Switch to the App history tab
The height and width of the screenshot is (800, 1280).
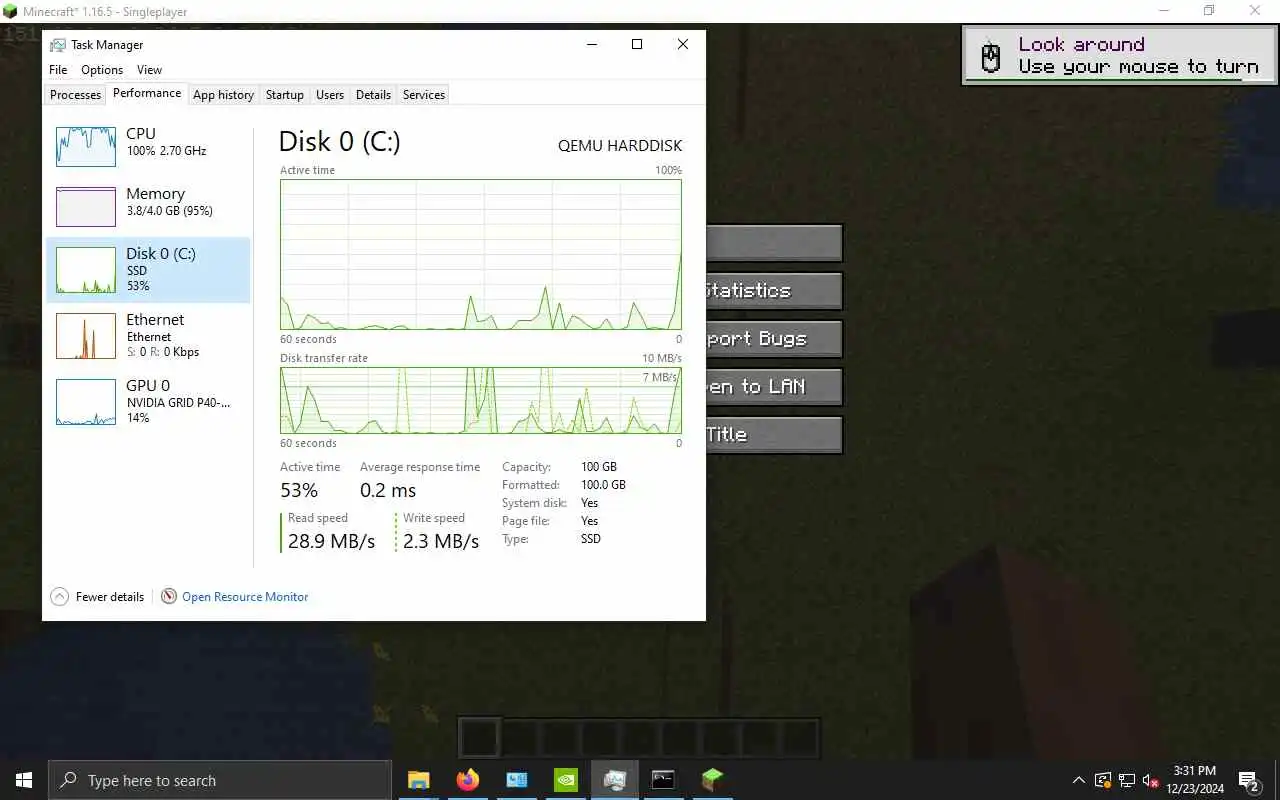click(x=223, y=95)
